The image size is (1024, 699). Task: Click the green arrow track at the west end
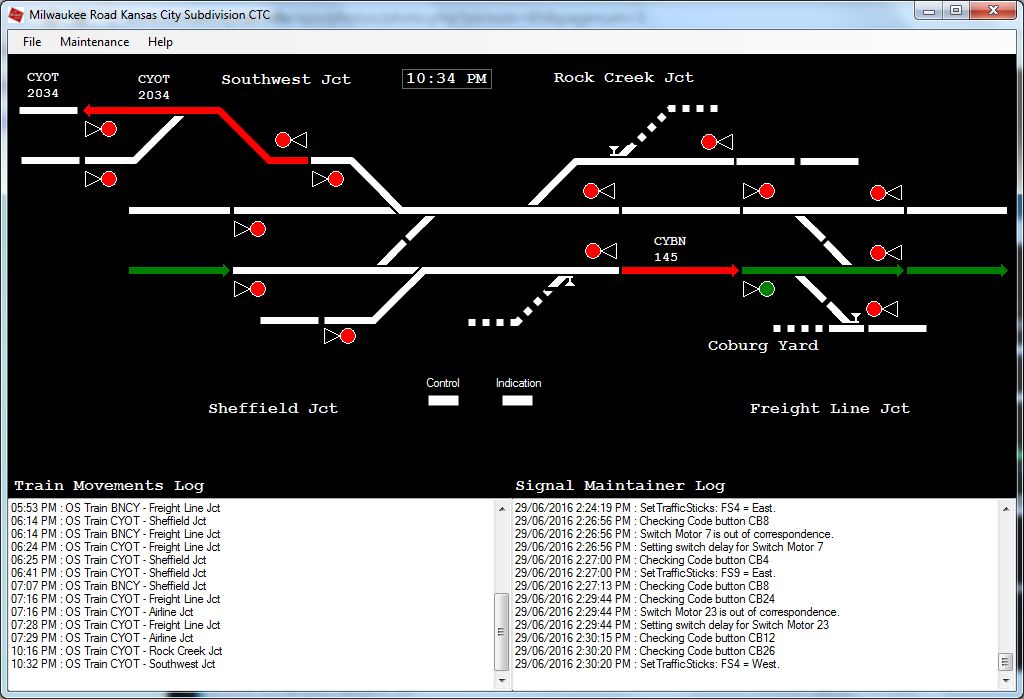click(x=180, y=270)
